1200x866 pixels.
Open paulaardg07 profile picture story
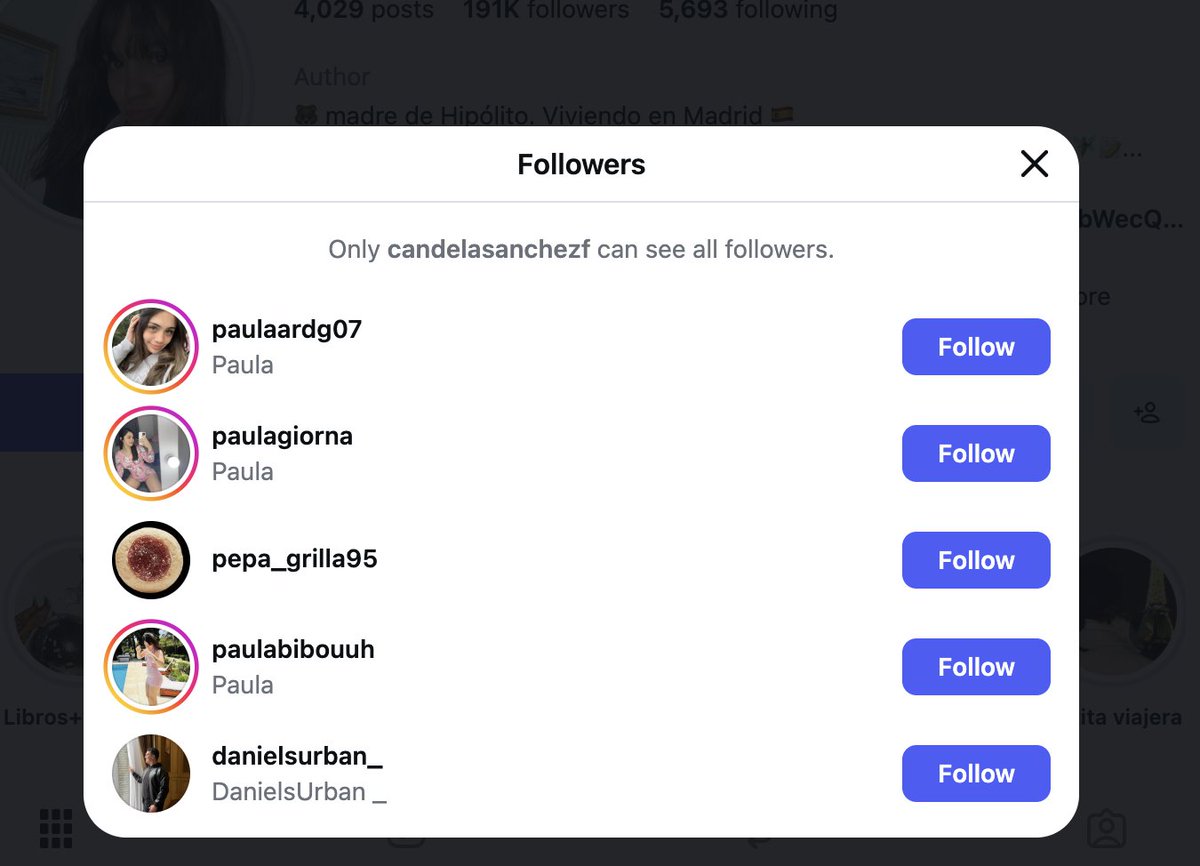click(151, 347)
